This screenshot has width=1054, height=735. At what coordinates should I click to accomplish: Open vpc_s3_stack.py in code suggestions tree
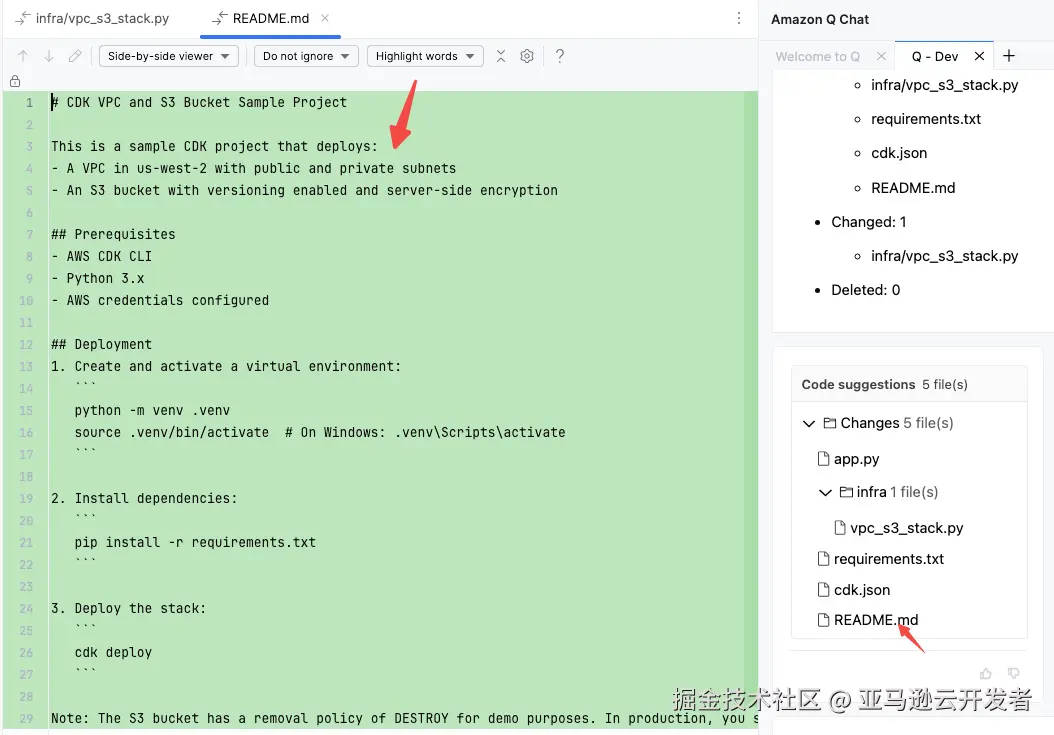pos(906,528)
